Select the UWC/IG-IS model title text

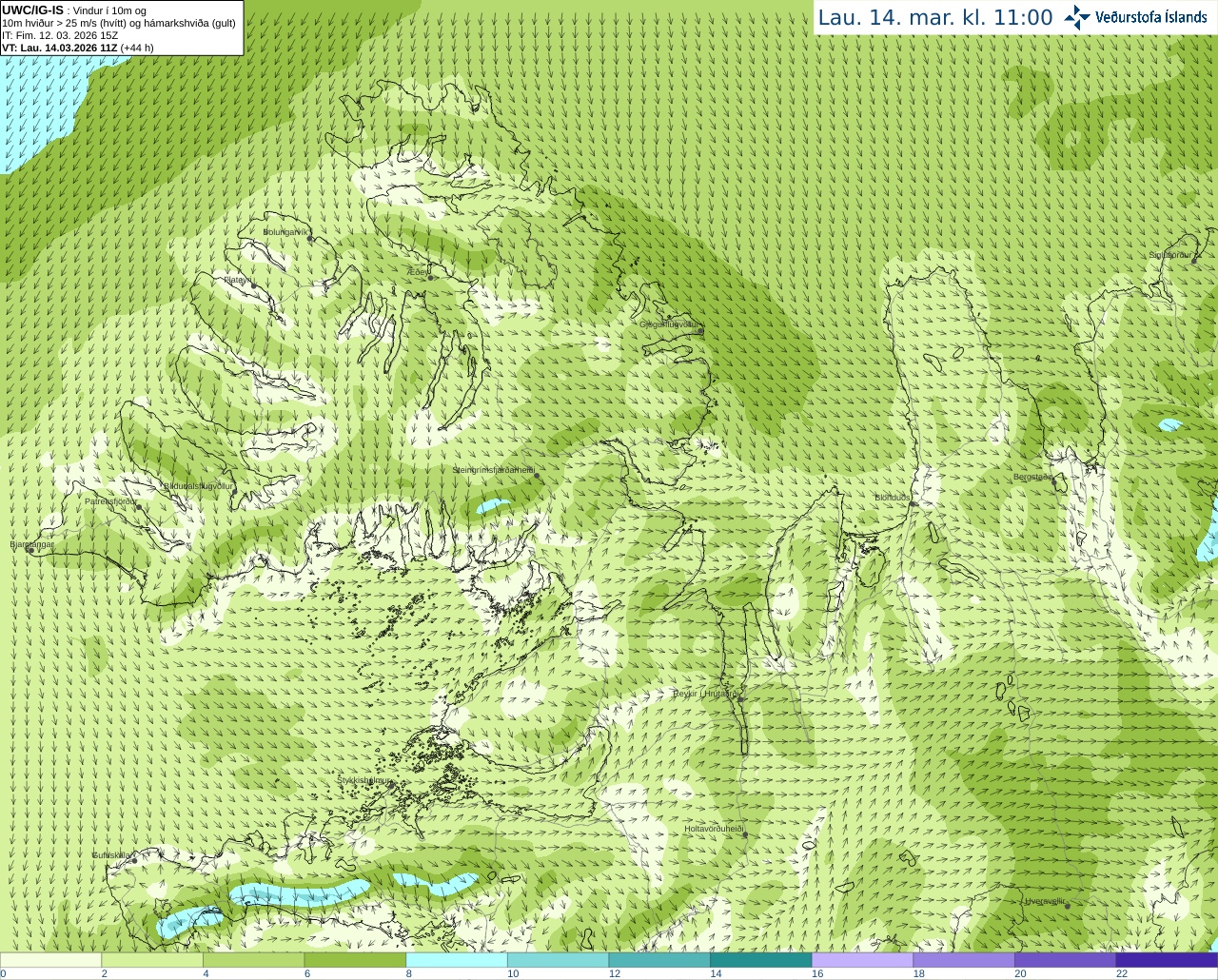(x=32, y=10)
